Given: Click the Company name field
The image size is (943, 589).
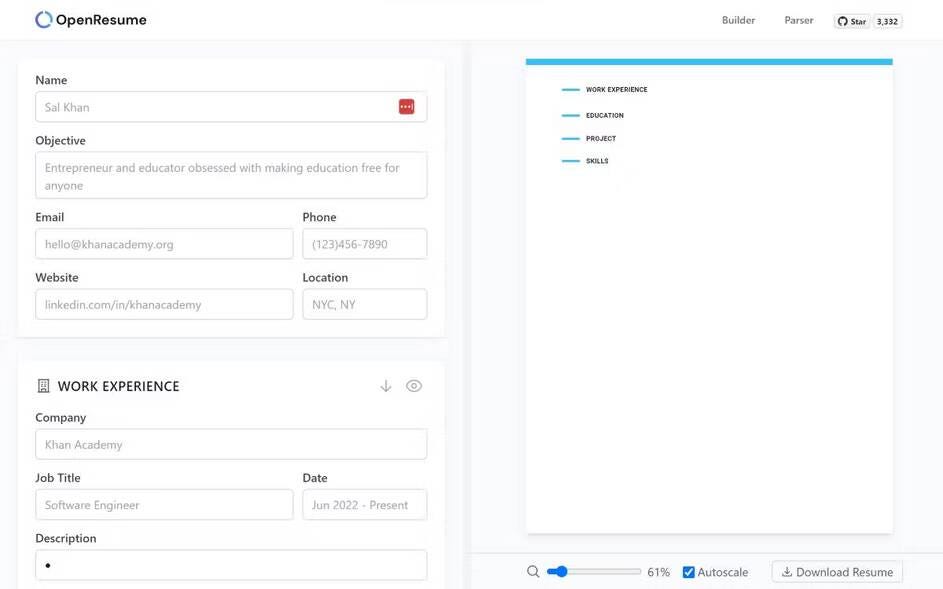Looking at the screenshot, I should coord(231,445).
